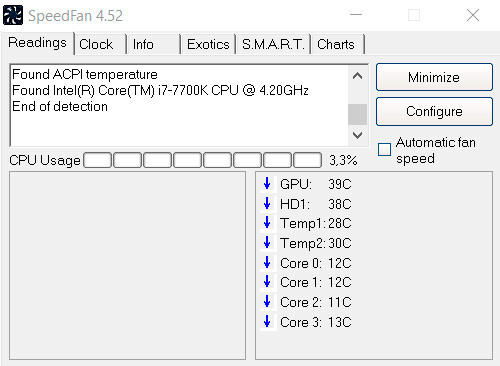500x366 pixels.
Task: Click the Temp2 blue arrow icon
Action: coord(267,242)
